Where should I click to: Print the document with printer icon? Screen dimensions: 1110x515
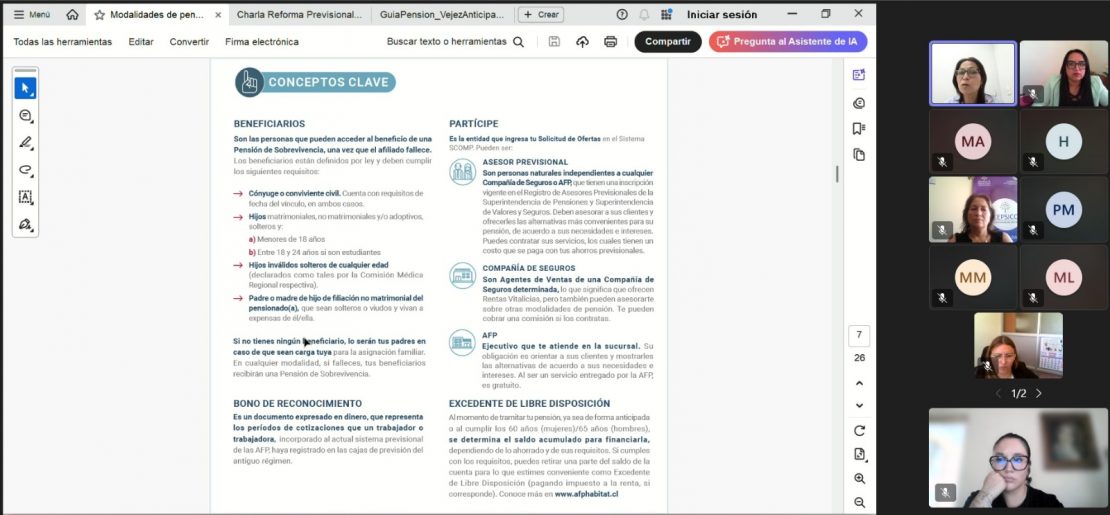(610, 42)
